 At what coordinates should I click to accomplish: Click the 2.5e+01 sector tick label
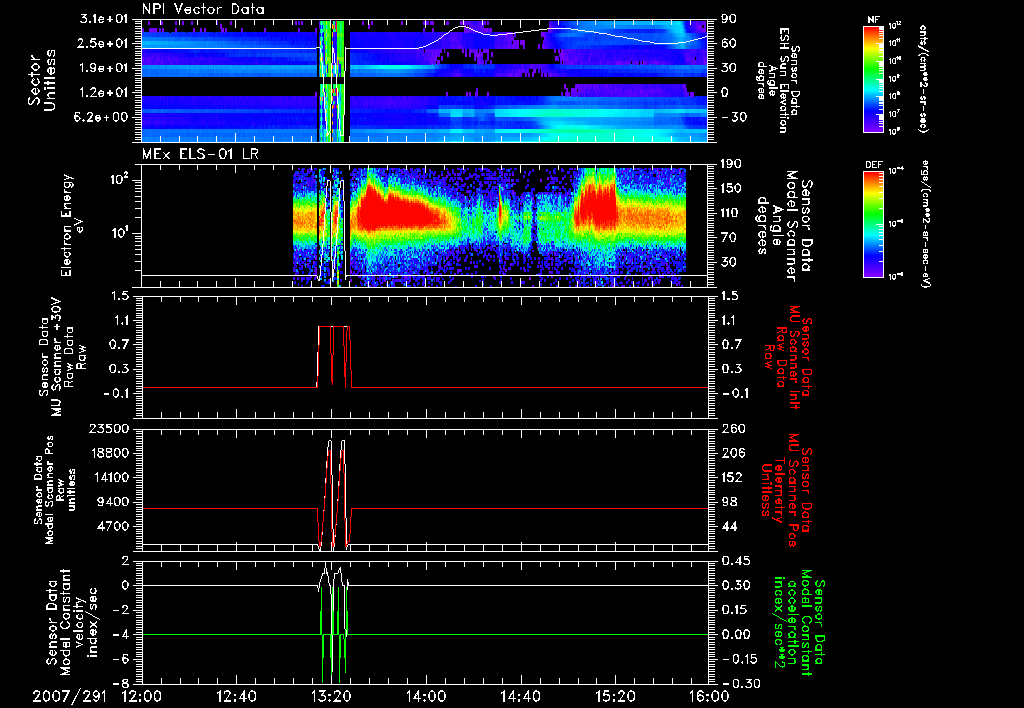[x=105, y=43]
